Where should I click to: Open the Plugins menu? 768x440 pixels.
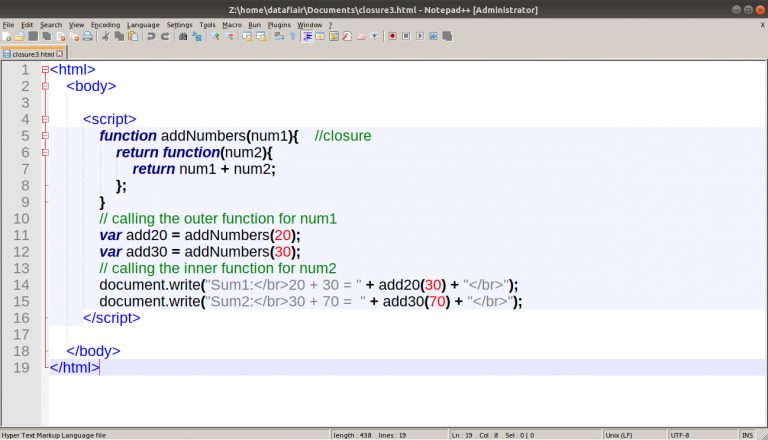tap(279, 24)
